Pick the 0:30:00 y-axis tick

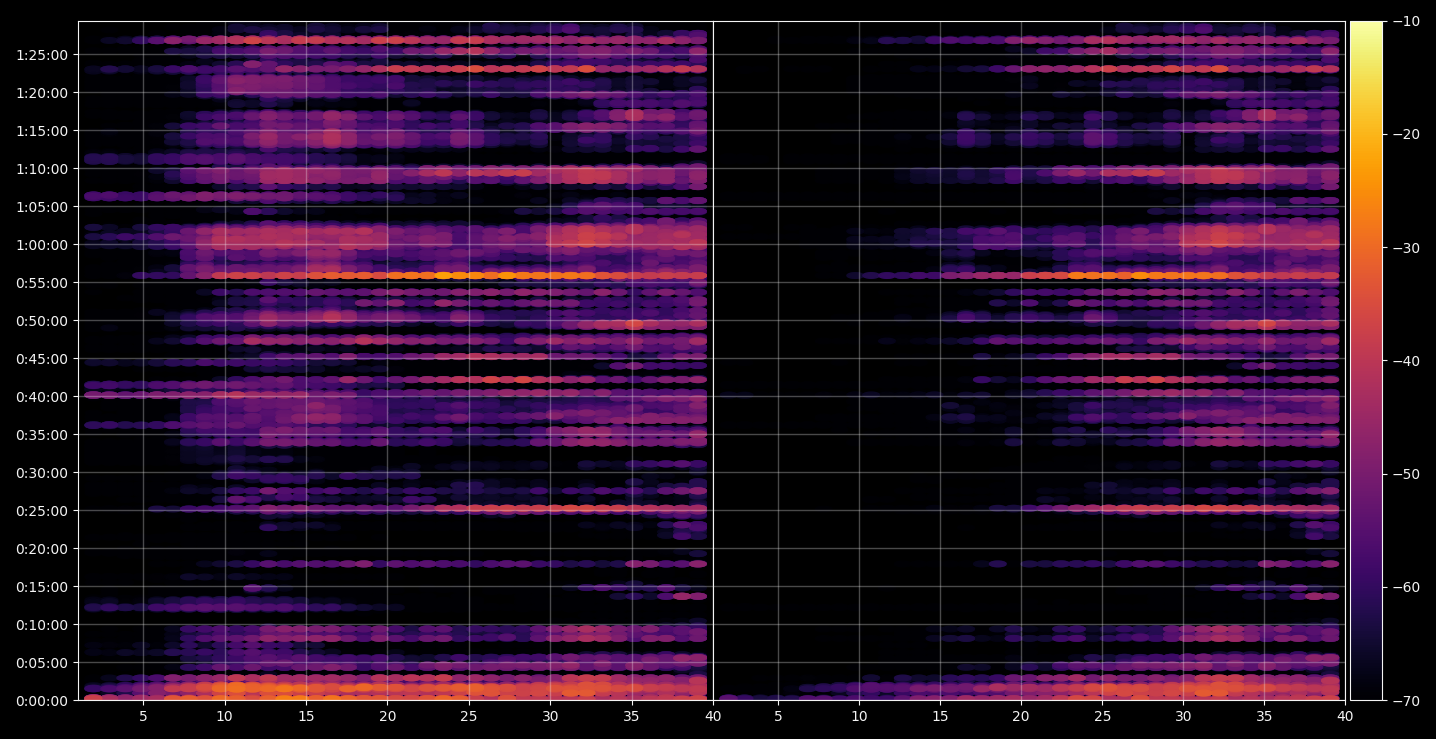pos(43,472)
